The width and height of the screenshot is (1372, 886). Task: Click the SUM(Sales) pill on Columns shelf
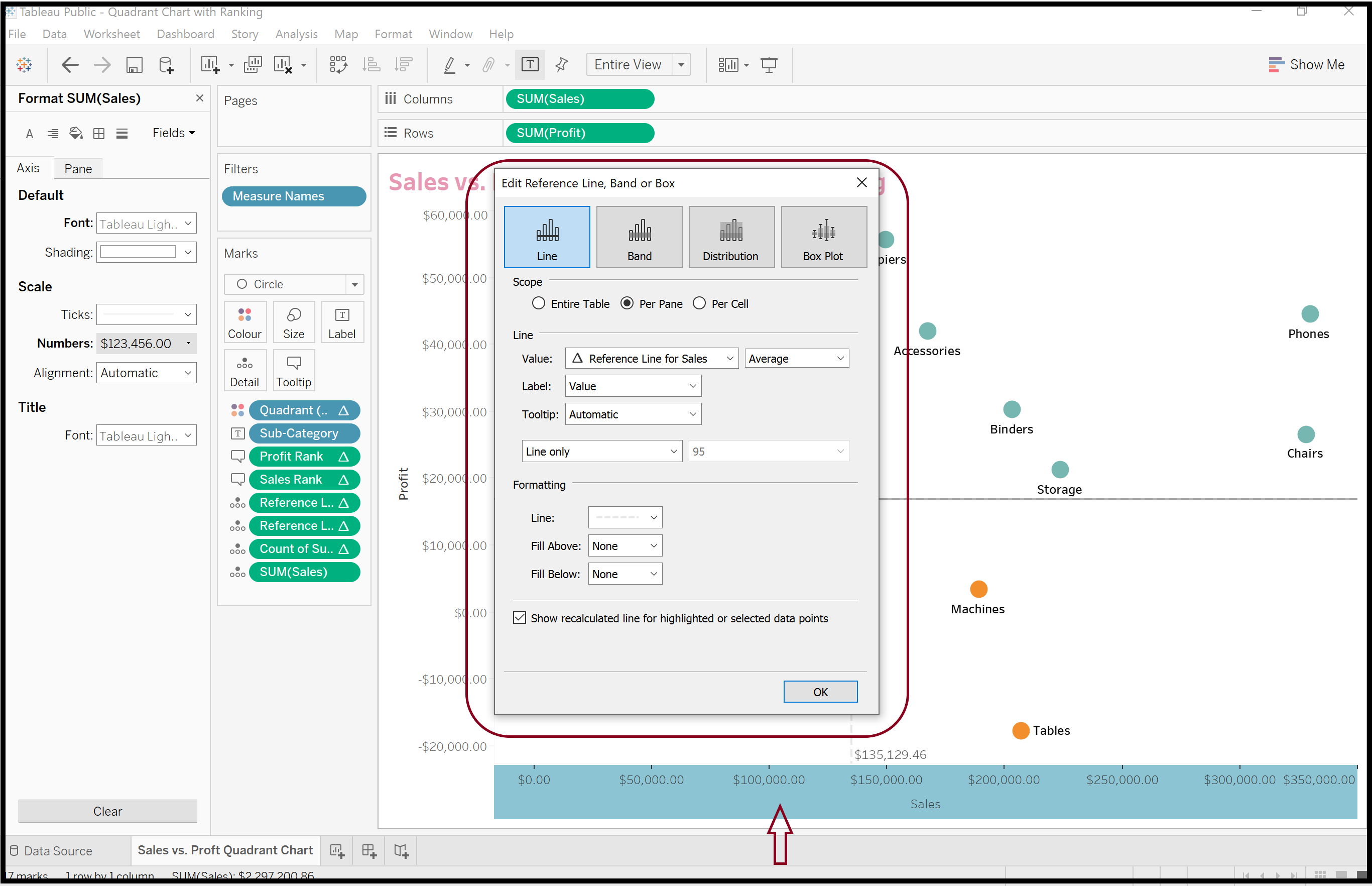tap(580, 99)
